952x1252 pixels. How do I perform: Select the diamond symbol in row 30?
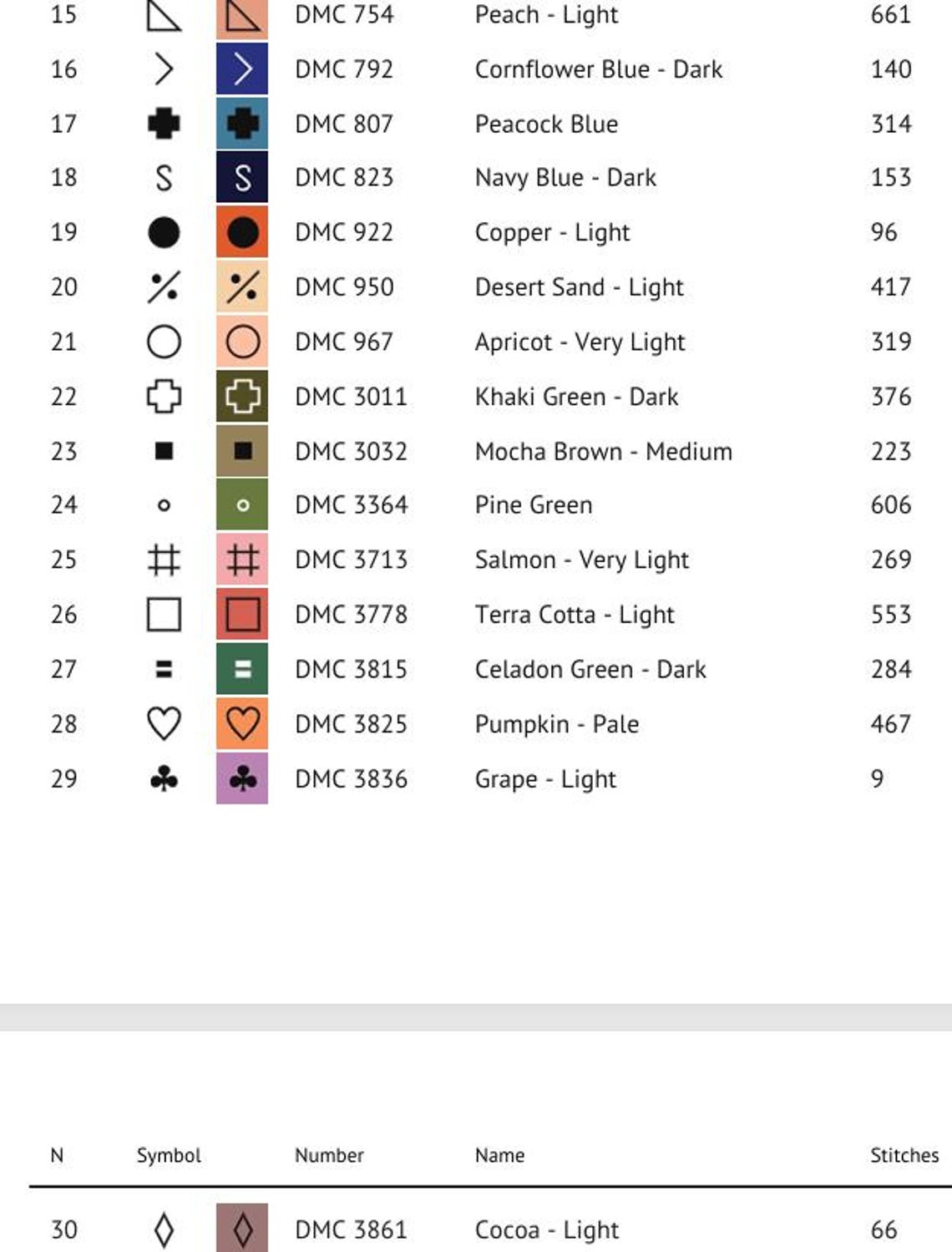(x=164, y=1229)
